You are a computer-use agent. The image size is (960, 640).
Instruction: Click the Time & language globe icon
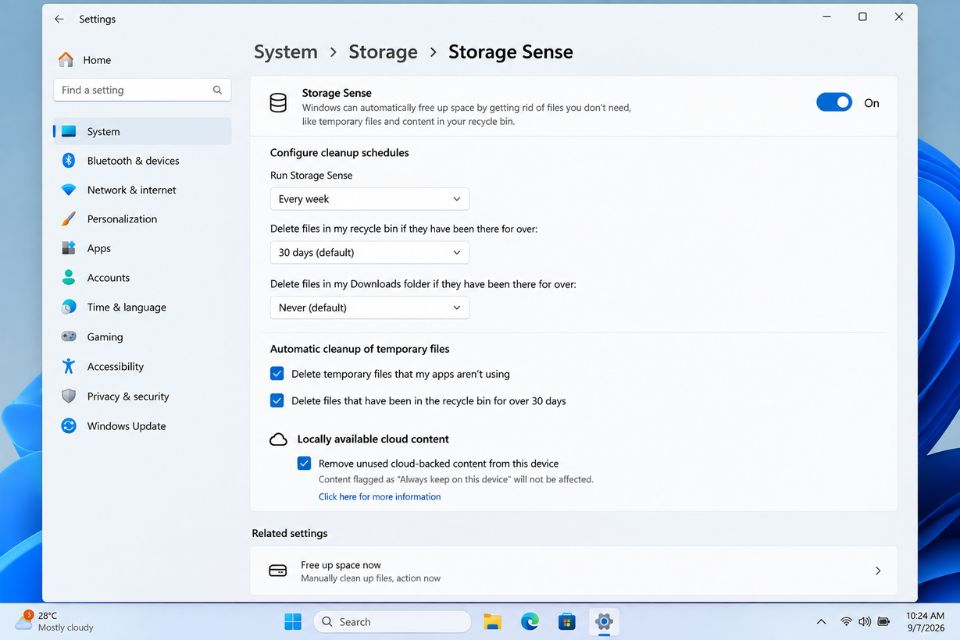pyautogui.click(x=69, y=307)
